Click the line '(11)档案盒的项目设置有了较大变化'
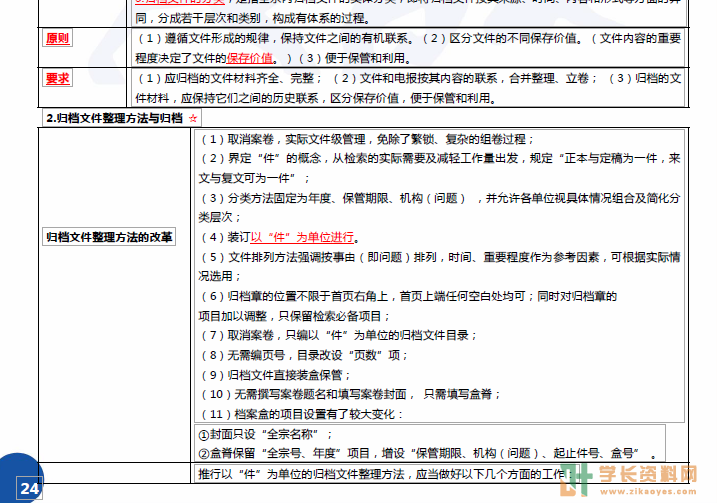Screen dimensions: 717x503 (x=301, y=414)
